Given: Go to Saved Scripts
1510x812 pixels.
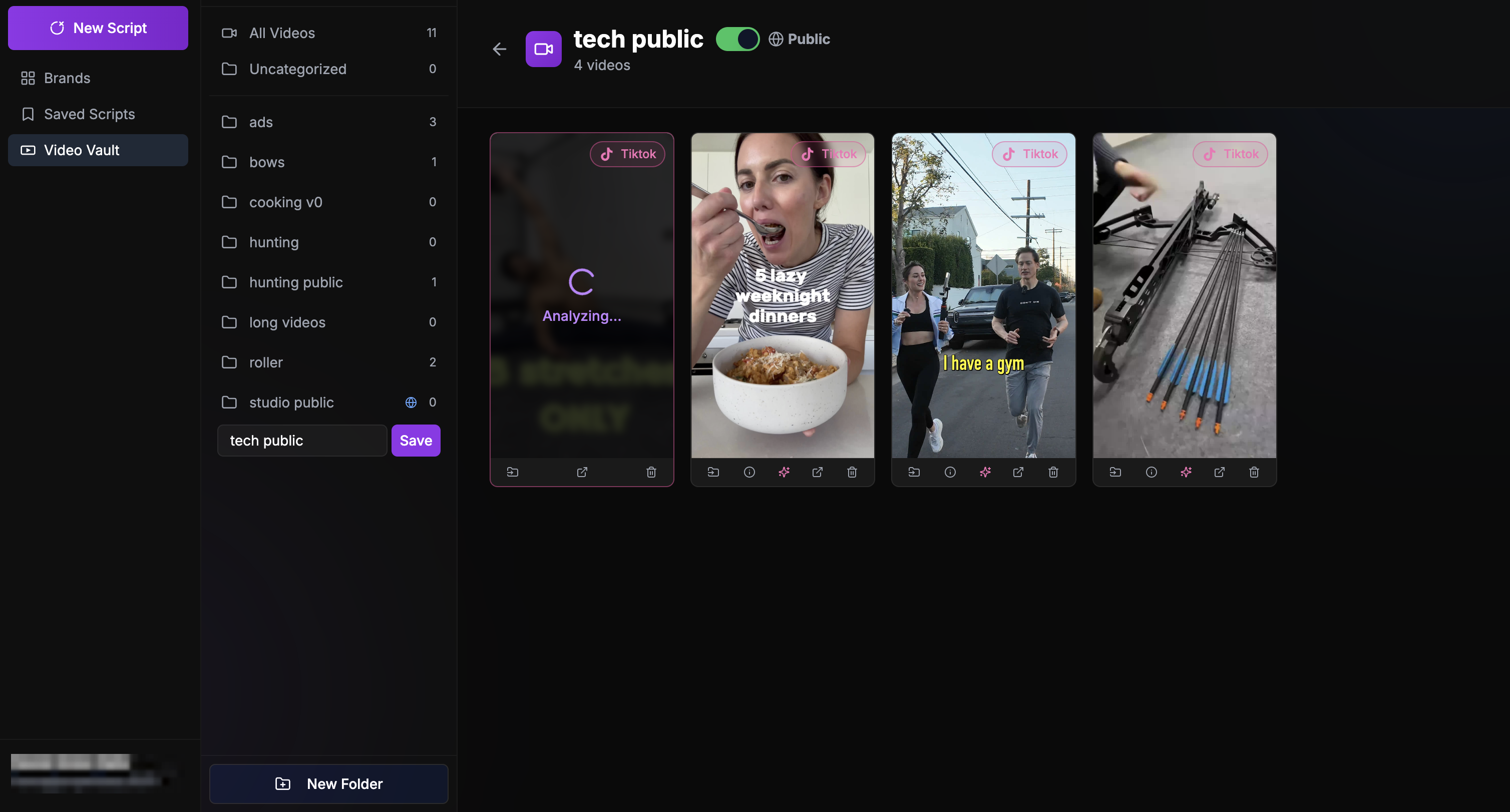Looking at the screenshot, I should (89, 114).
